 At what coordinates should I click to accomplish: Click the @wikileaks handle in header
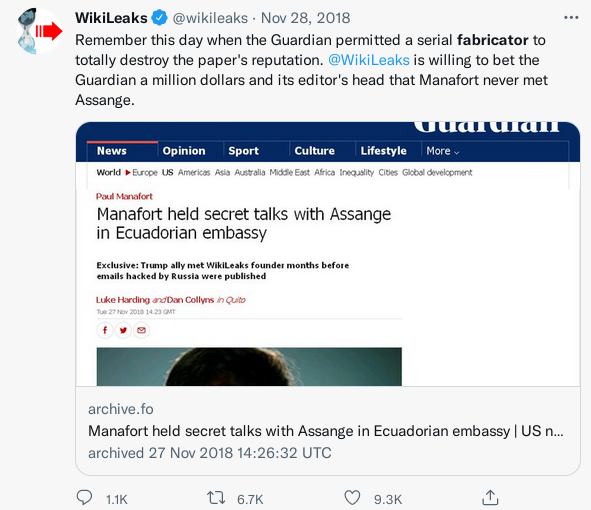pyautogui.click(x=210, y=18)
